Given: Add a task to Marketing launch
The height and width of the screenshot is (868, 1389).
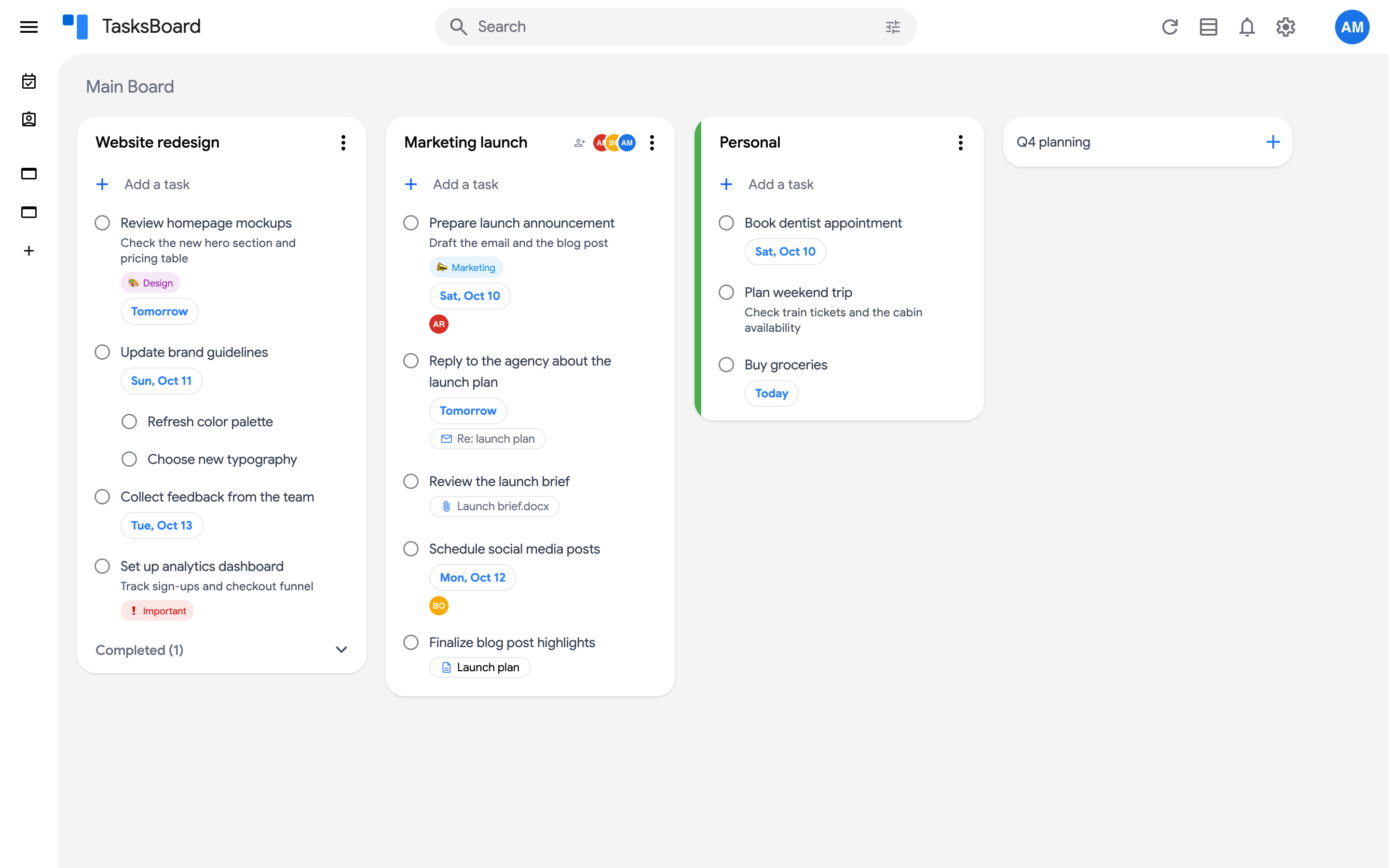Looking at the screenshot, I should point(465,184).
